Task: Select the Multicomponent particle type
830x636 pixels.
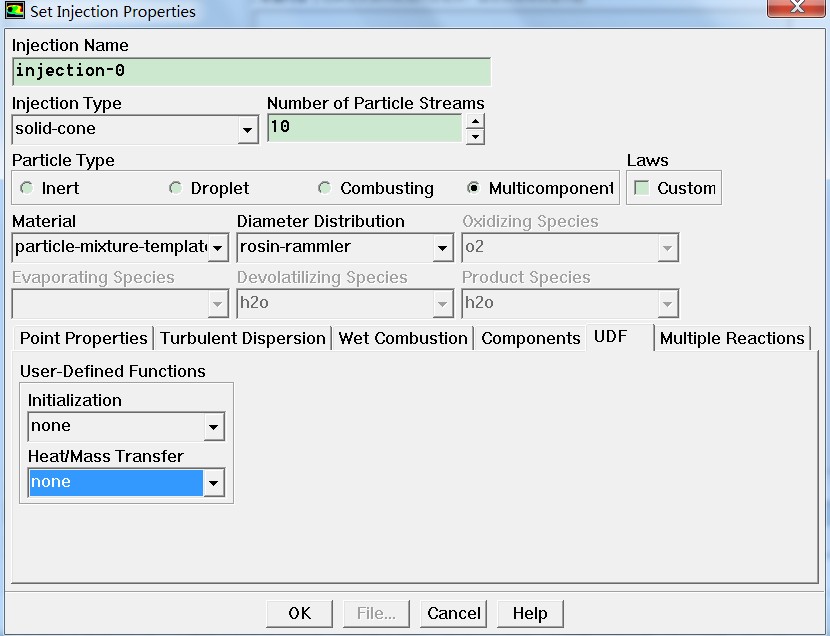Action: click(x=474, y=188)
